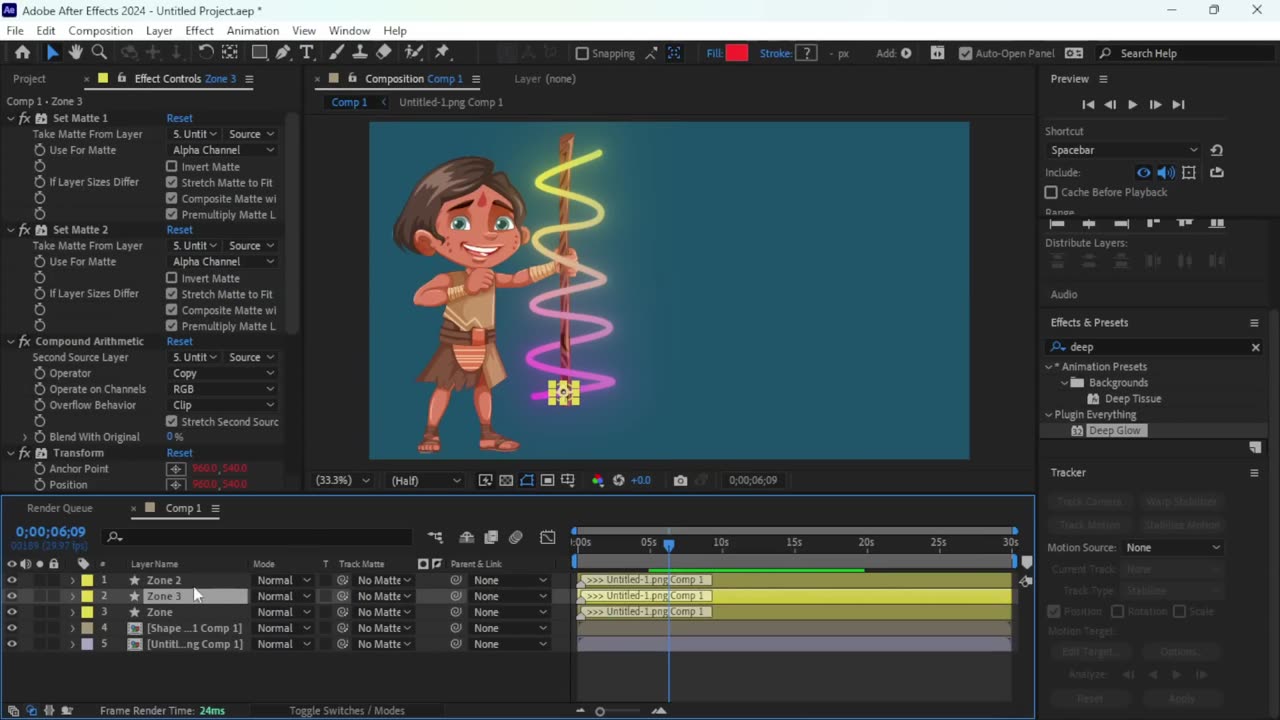
Task: Reset the Compound Arithmetic effect
Action: 179,342
